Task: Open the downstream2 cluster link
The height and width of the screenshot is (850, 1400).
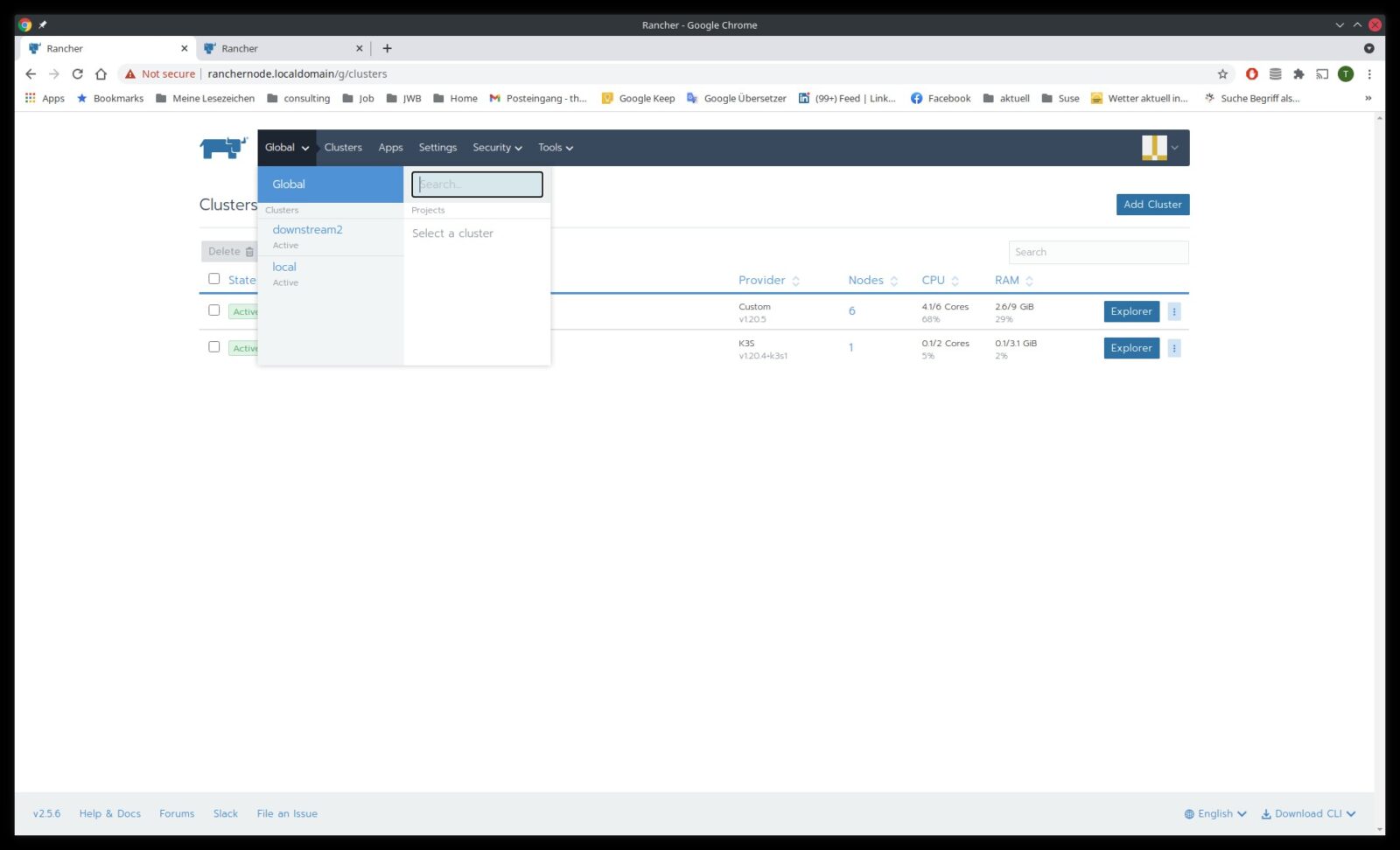Action: click(307, 229)
